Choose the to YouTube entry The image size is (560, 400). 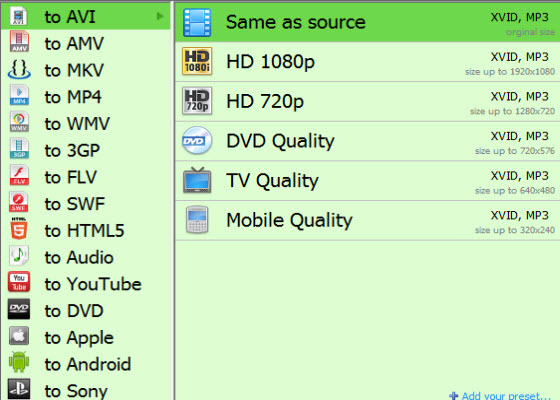pyautogui.click(x=86, y=284)
